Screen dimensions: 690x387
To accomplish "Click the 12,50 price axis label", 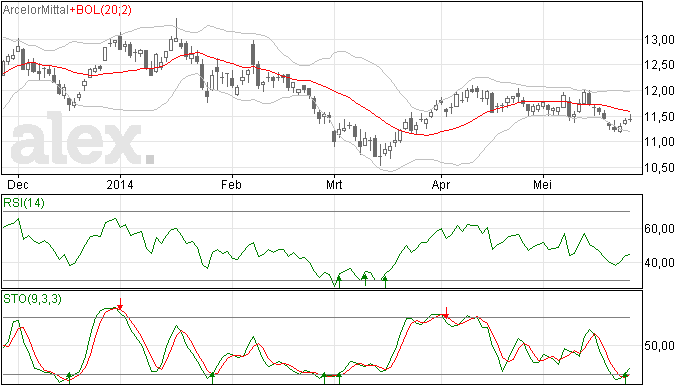I will [x=659, y=65].
